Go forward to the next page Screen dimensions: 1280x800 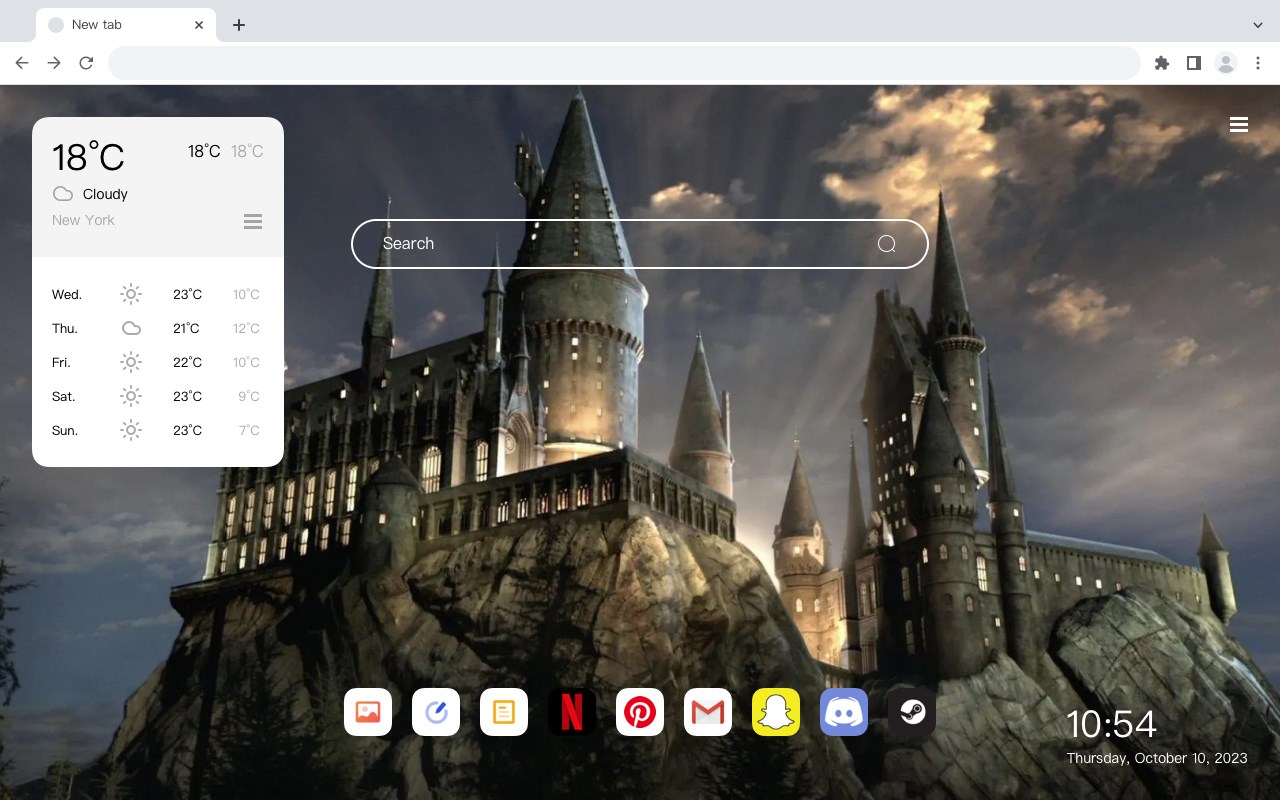(54, 63)
